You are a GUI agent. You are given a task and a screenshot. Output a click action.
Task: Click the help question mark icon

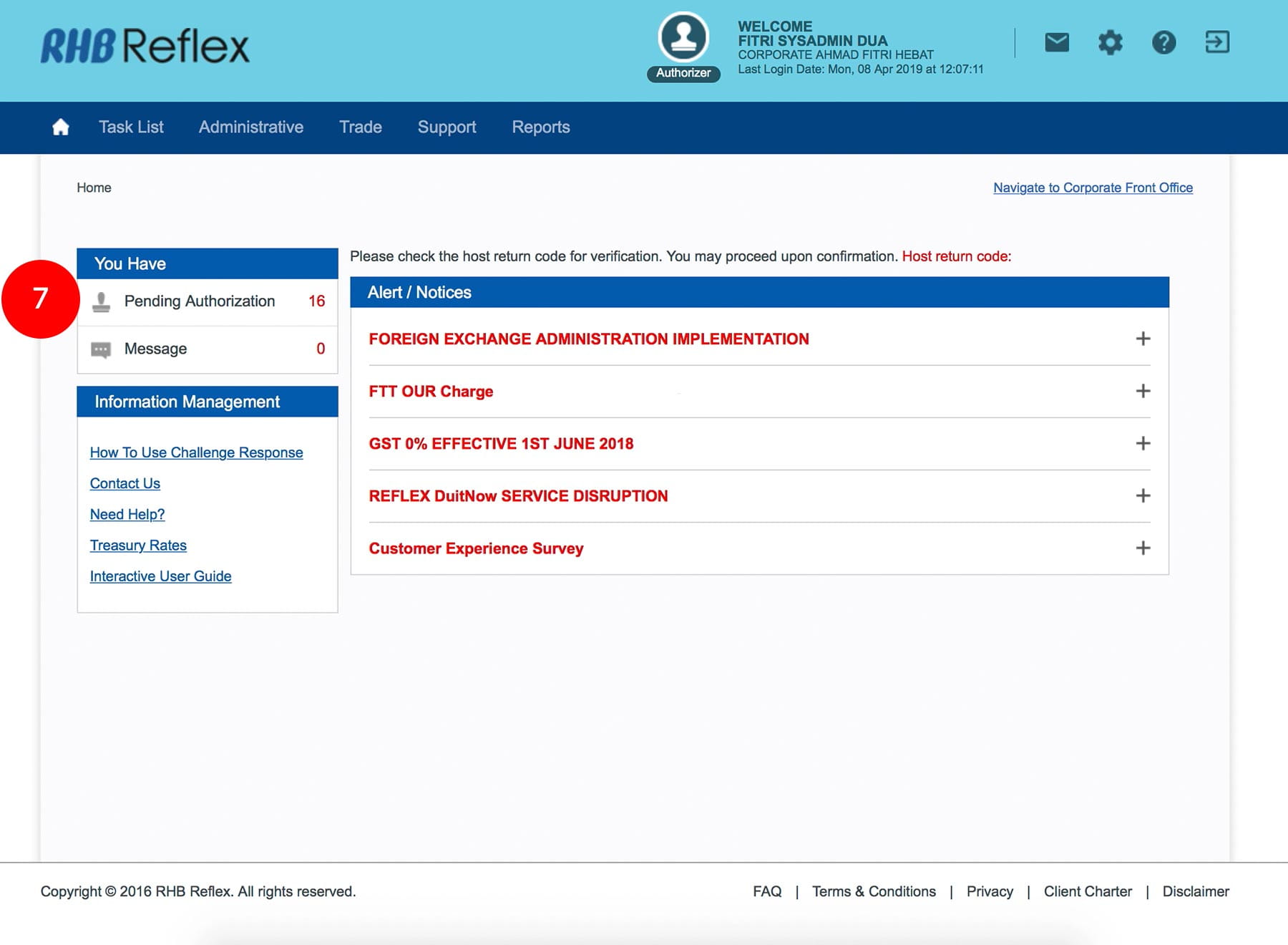point(1163,43)
